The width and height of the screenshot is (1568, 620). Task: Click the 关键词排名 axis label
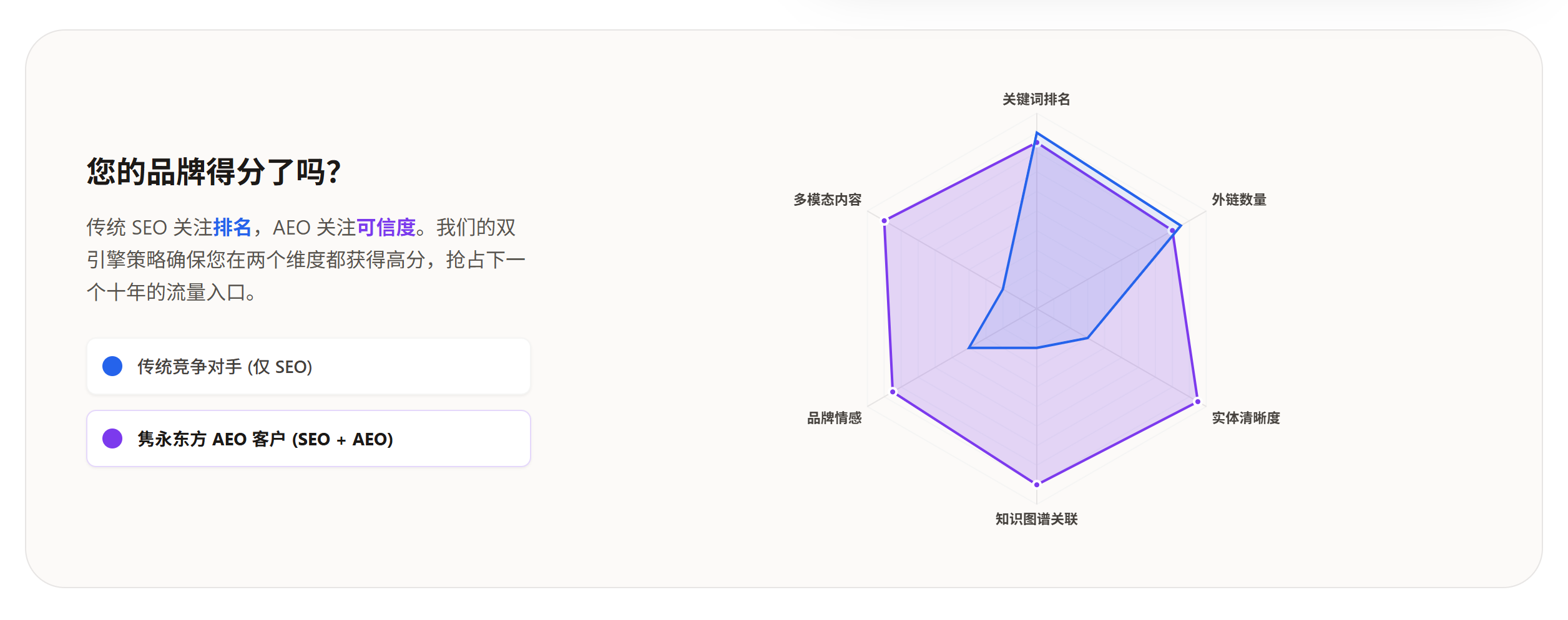point(1036,99)
